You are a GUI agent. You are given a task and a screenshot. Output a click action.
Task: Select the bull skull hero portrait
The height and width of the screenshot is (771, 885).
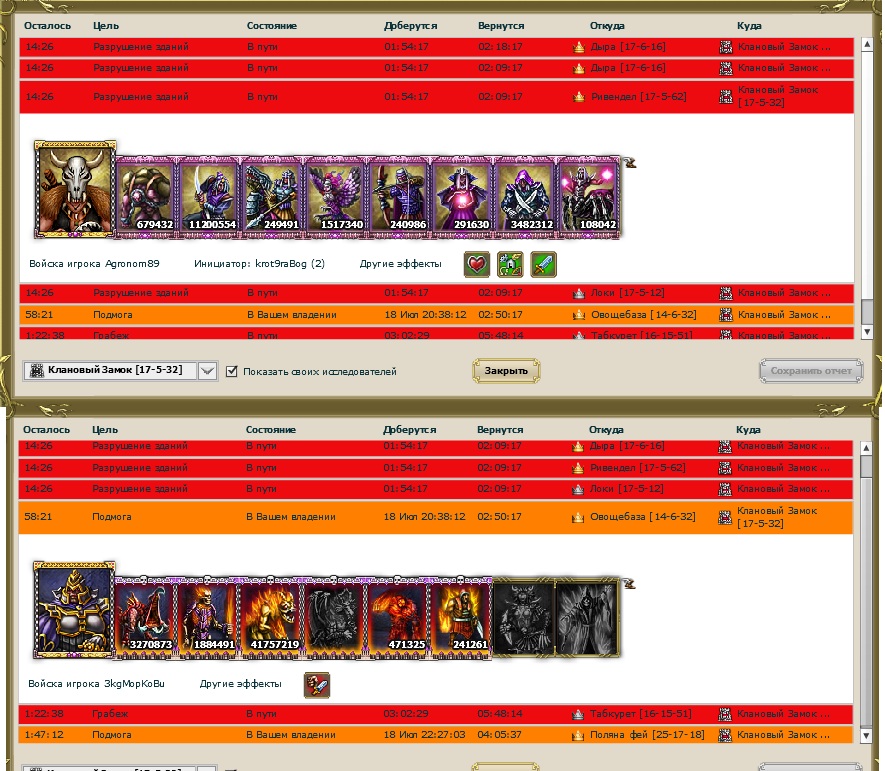[x=75, y=189]
